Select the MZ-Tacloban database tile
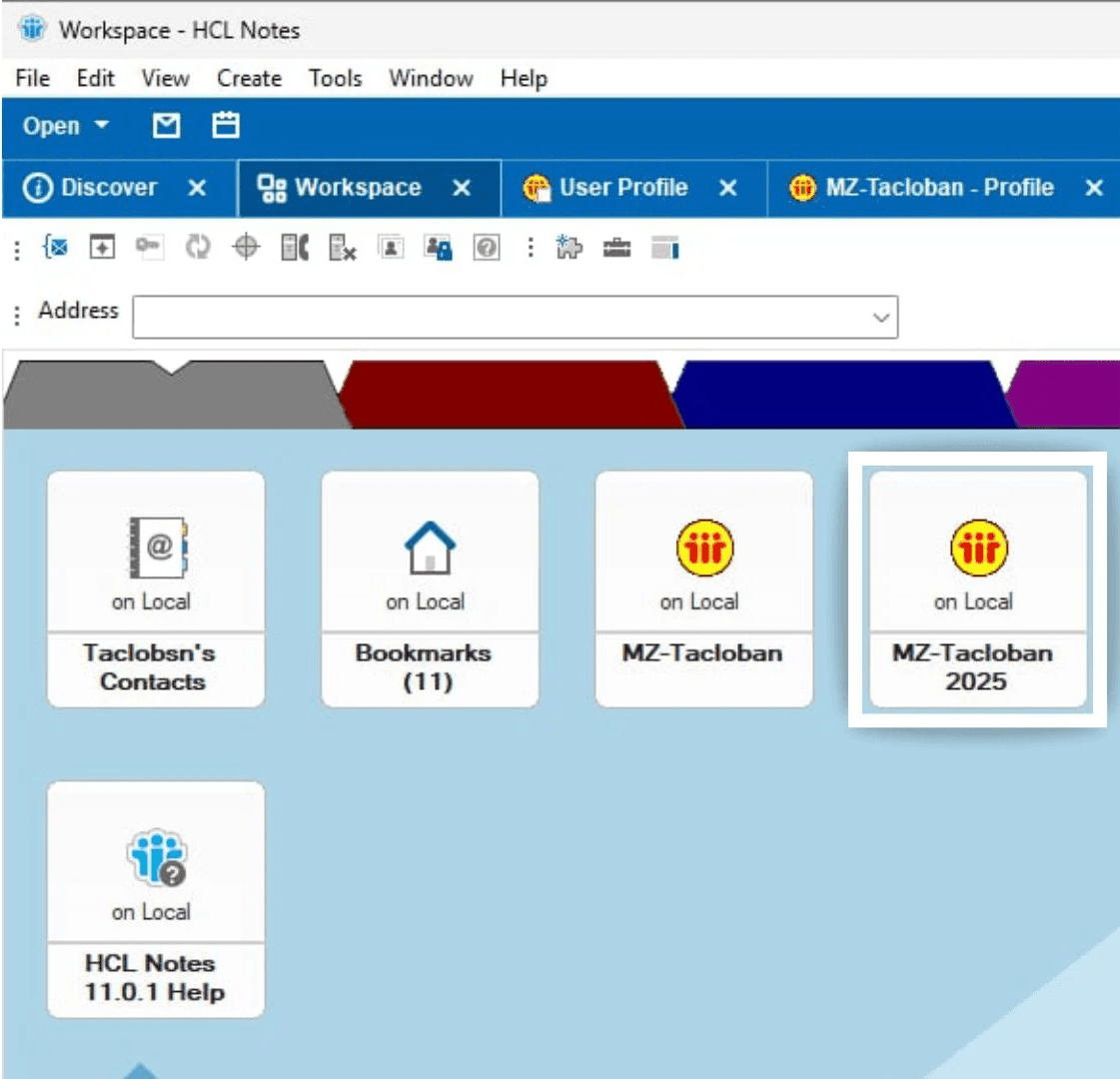This screenshot has width=1120, height=1079. pos(704,589)
